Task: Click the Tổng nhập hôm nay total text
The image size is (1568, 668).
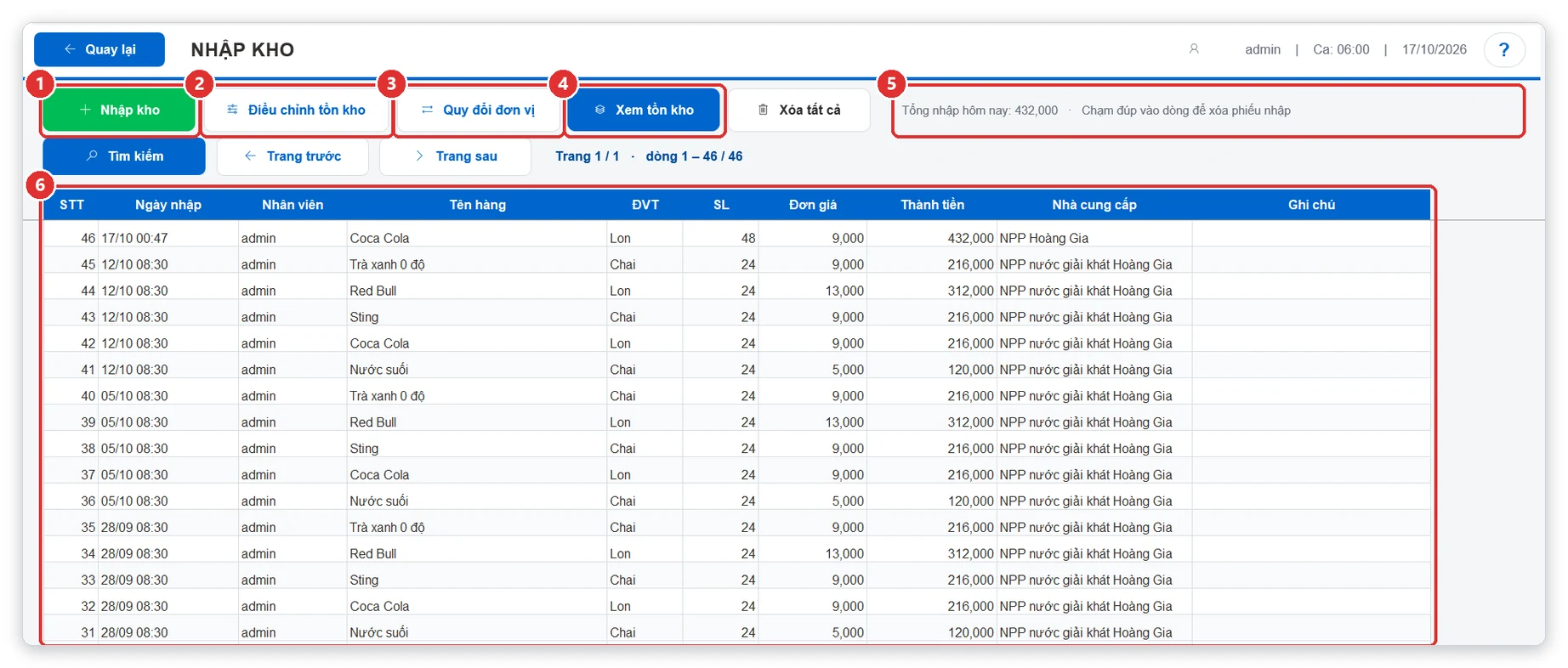Action: (980, 110)
